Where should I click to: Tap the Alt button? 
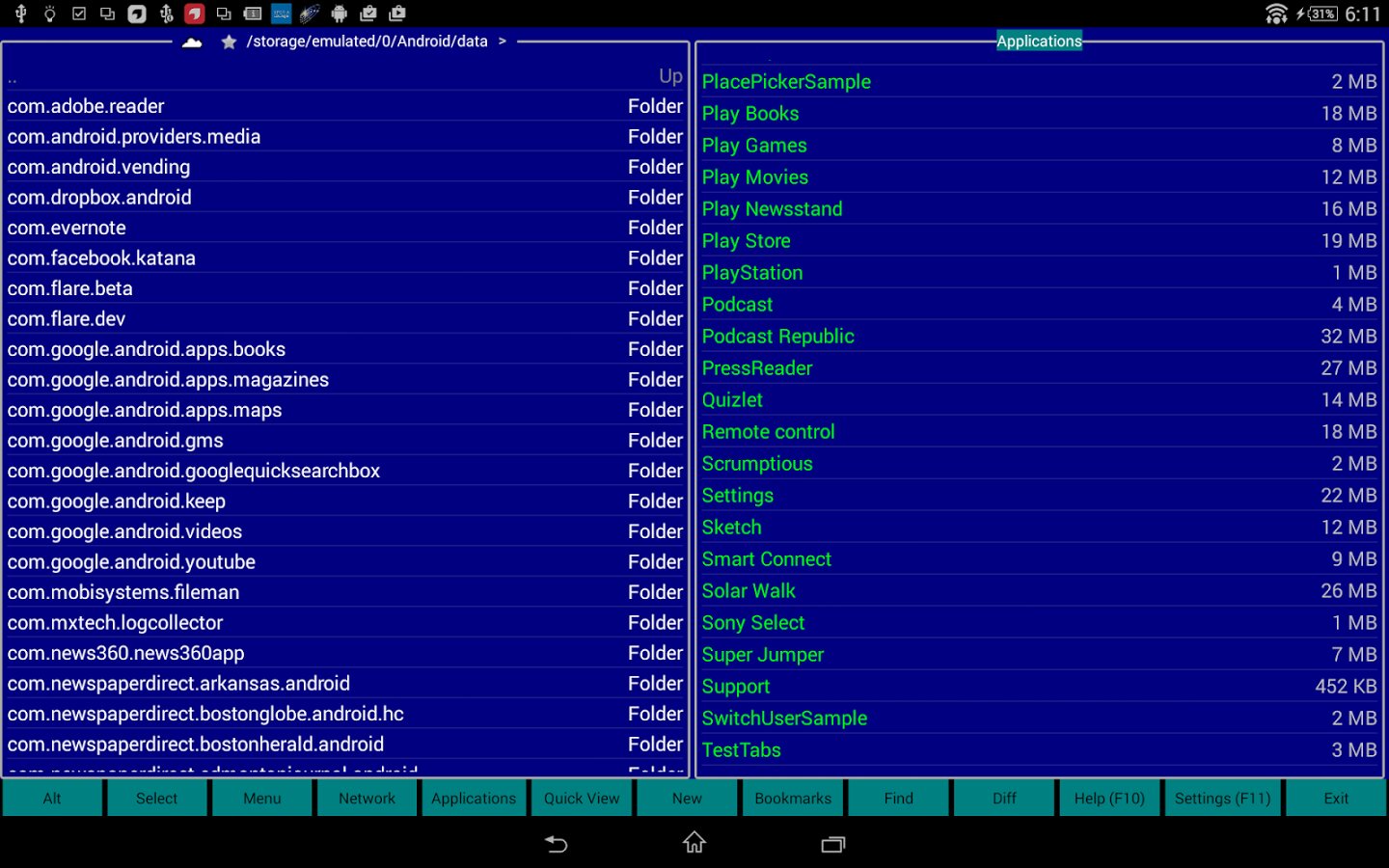pyautogui.click(x=52, y=799)
